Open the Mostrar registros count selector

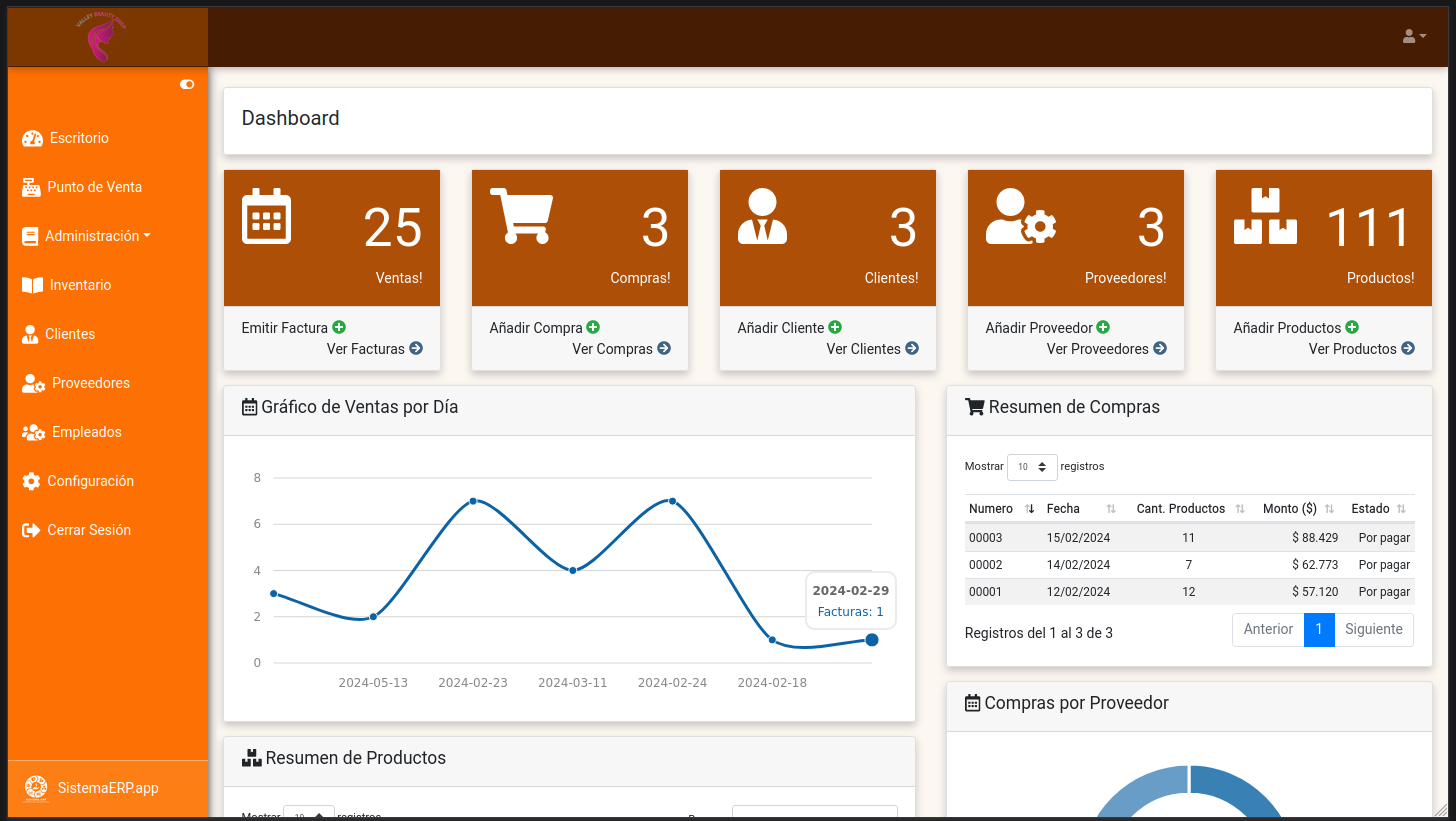coord(1032,467)
